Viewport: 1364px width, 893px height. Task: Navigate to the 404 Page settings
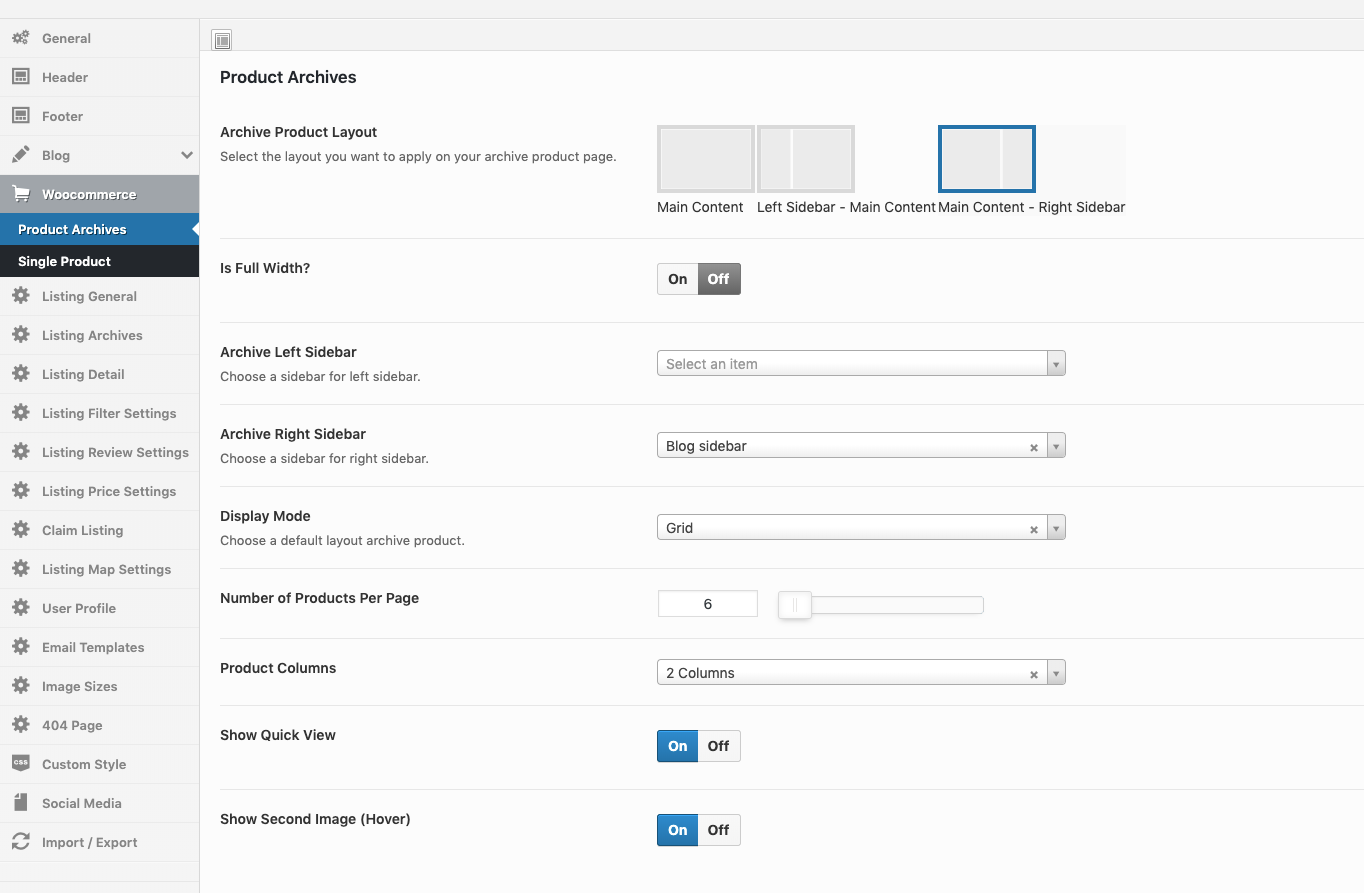(72, 725)
